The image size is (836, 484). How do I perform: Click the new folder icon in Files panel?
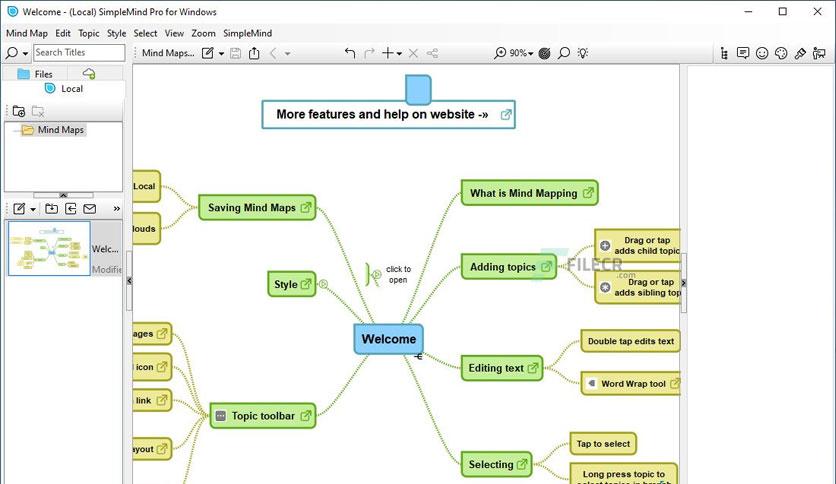19,111
